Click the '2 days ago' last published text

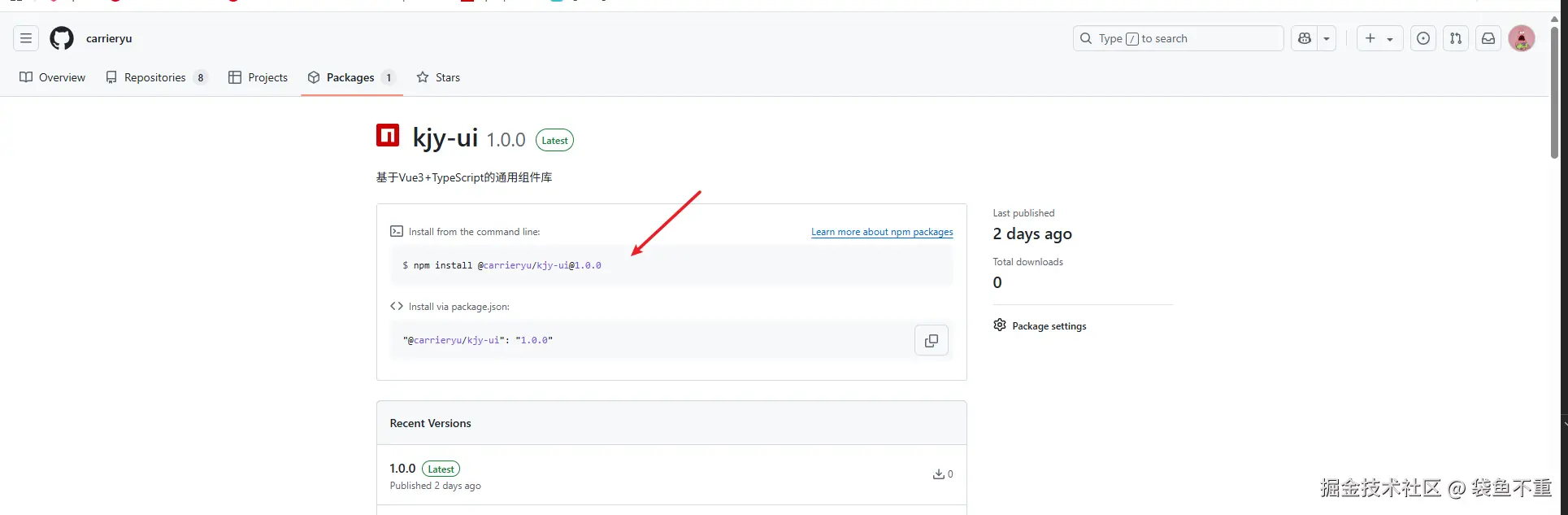pyautogui.click(x=1032, y=233)
